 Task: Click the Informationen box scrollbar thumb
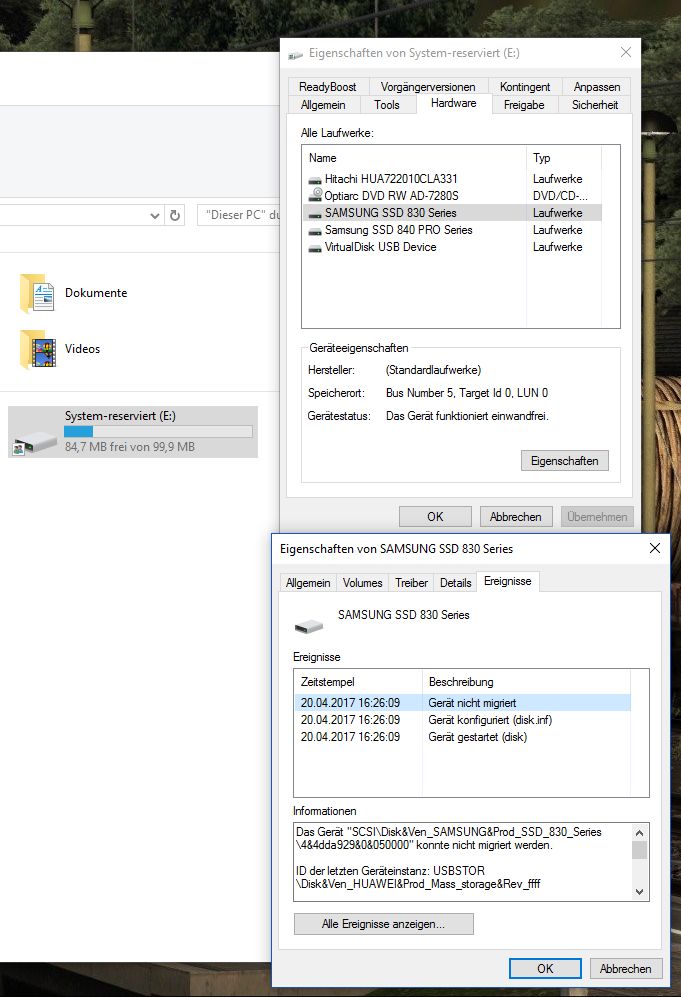(640, 850)
